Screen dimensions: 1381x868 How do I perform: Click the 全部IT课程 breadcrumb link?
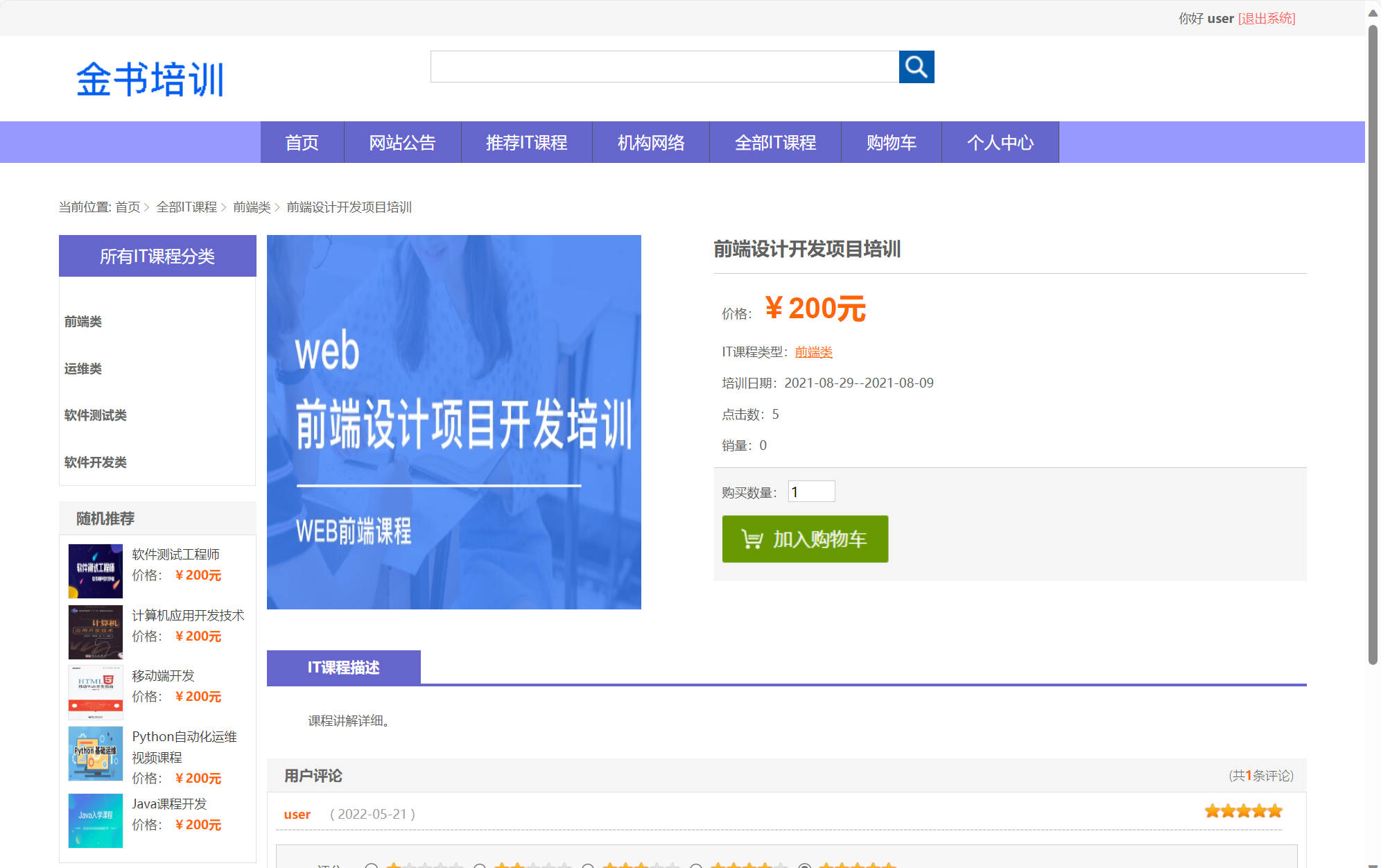point(186,207)
